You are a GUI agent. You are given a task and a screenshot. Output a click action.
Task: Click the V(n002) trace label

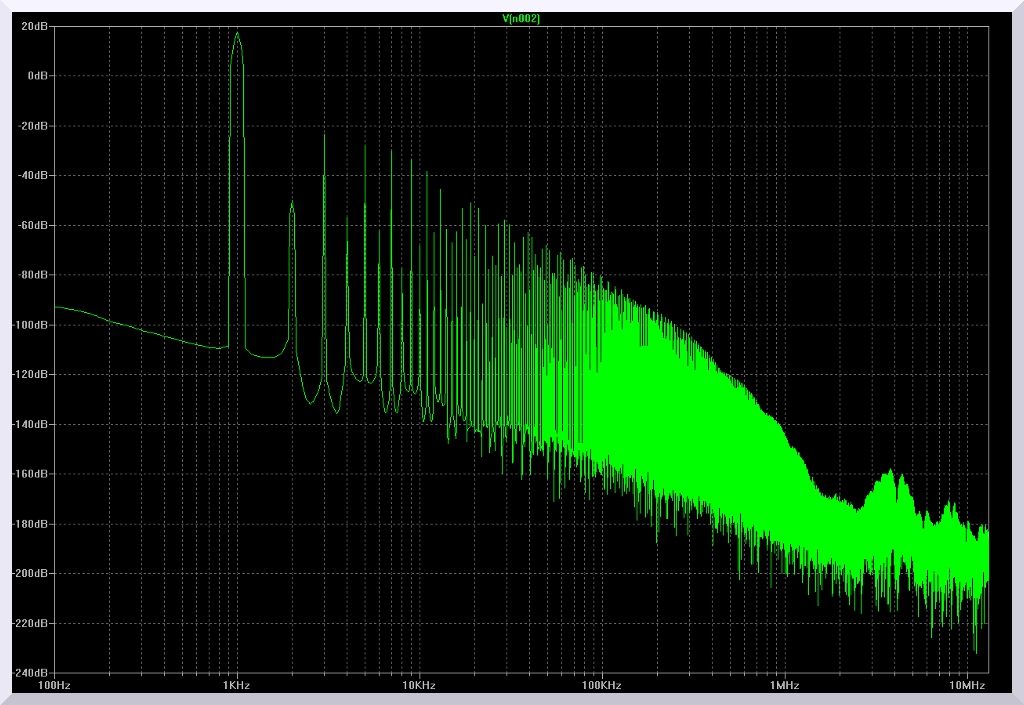pyautogui.click(x=521, y=18)
